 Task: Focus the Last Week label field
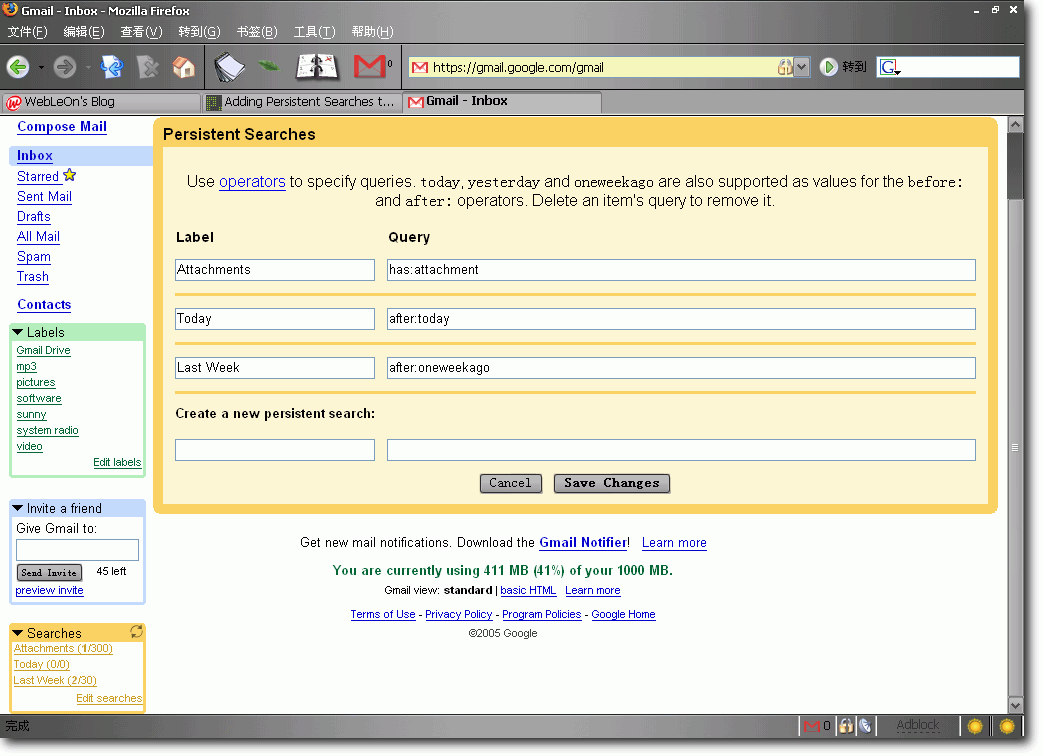(275, 368)
